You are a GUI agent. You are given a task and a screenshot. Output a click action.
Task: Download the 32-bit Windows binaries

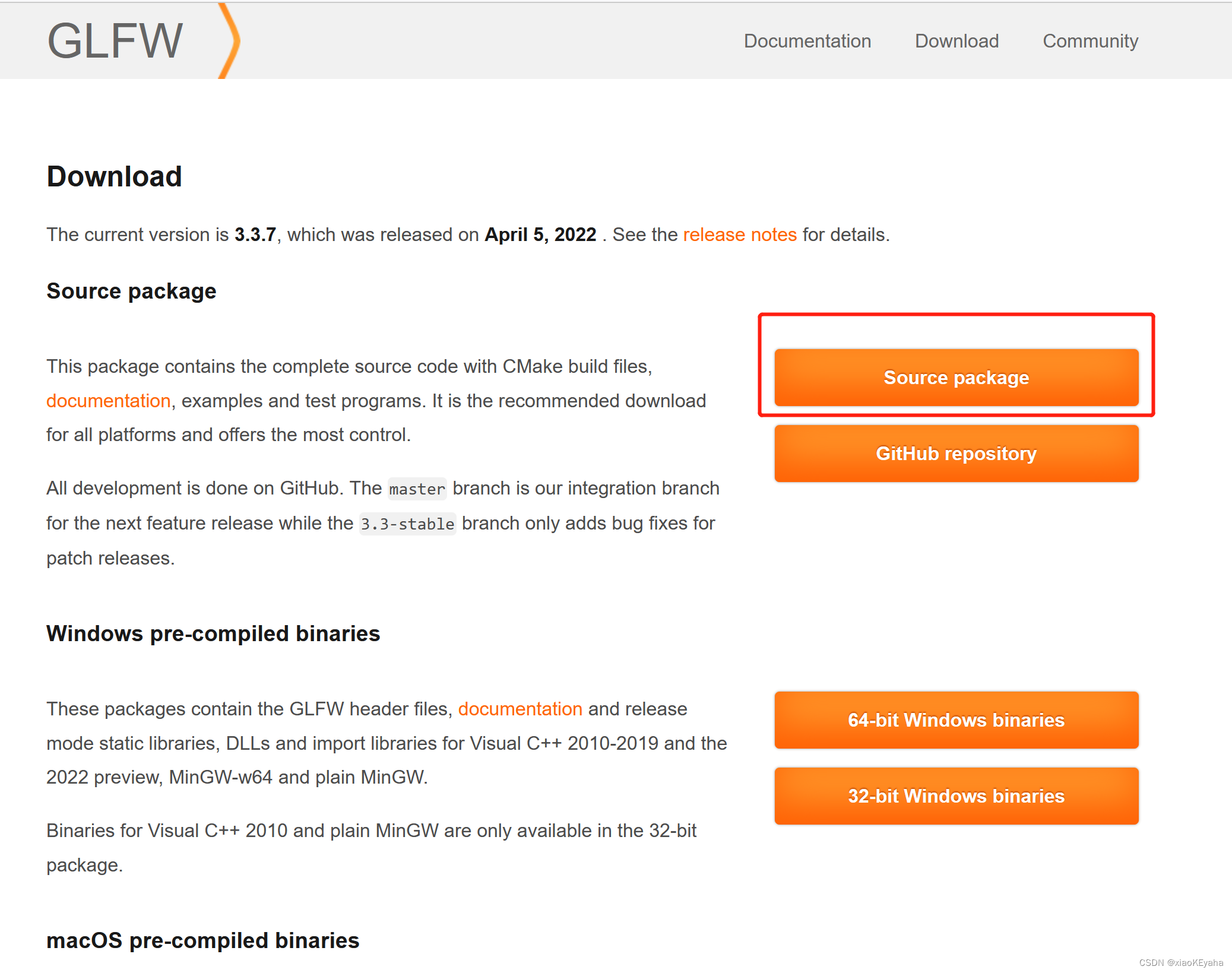956,796
